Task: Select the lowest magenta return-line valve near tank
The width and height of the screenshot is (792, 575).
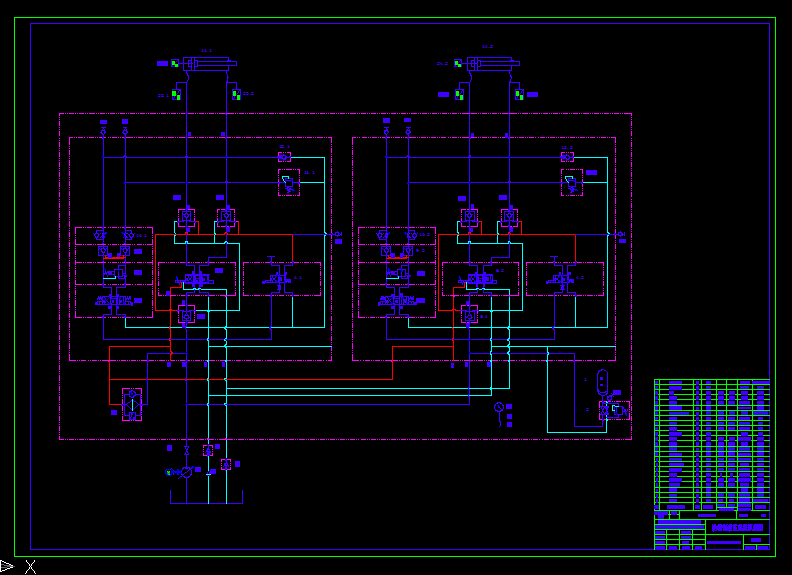Action: pos(226,464)
